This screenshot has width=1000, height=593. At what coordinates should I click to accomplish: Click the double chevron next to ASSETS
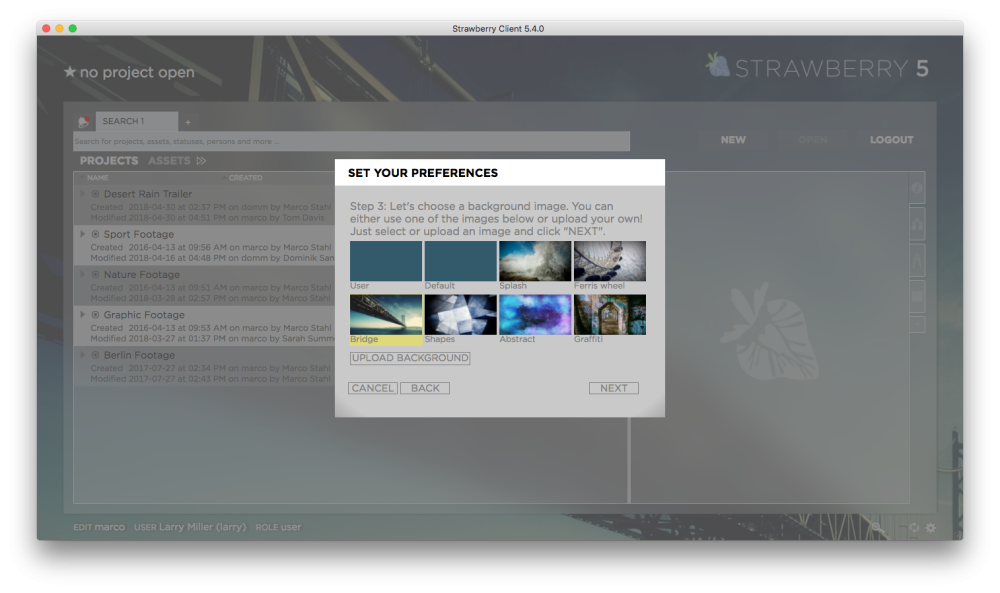[201, 161]
